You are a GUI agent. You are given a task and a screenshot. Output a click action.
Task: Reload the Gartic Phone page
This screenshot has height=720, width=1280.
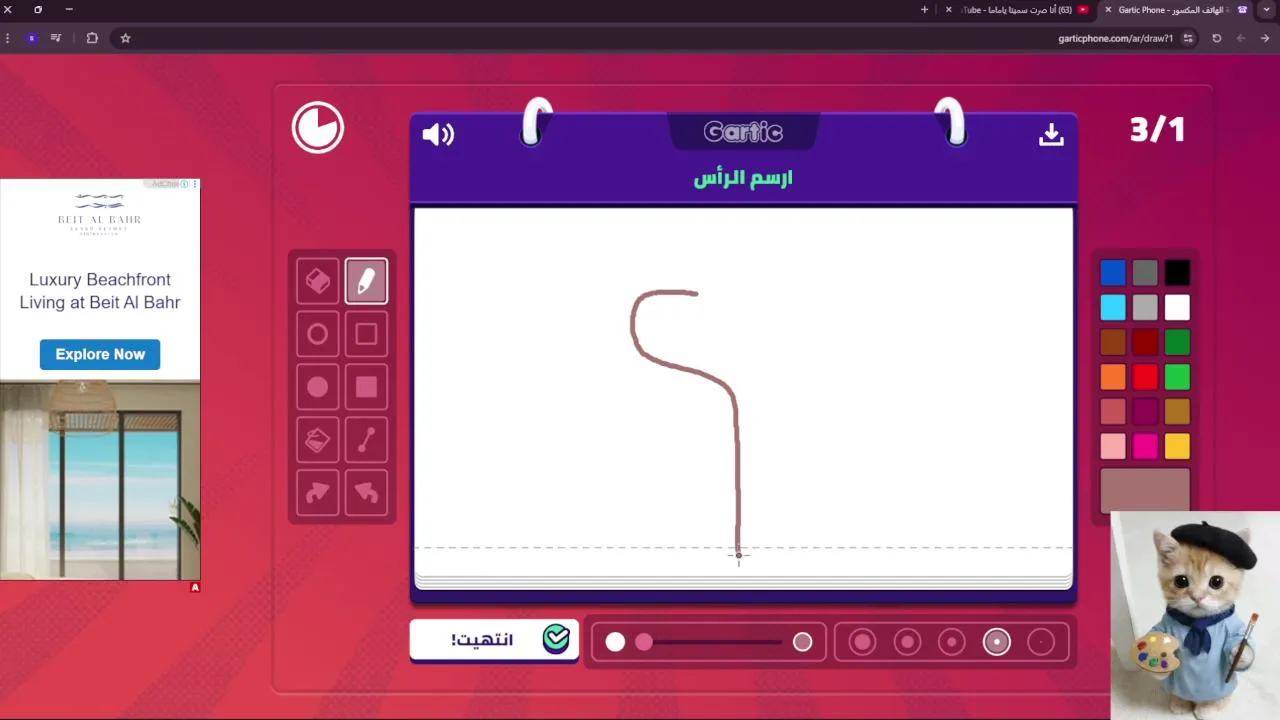[x=1217, y=38]
